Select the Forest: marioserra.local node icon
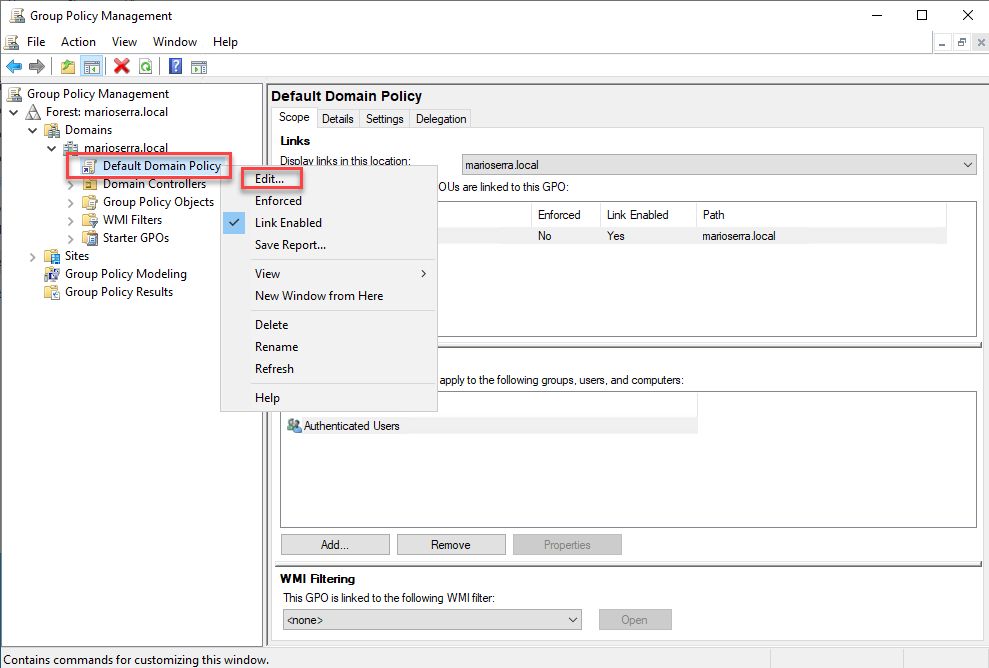 (33, 112)
